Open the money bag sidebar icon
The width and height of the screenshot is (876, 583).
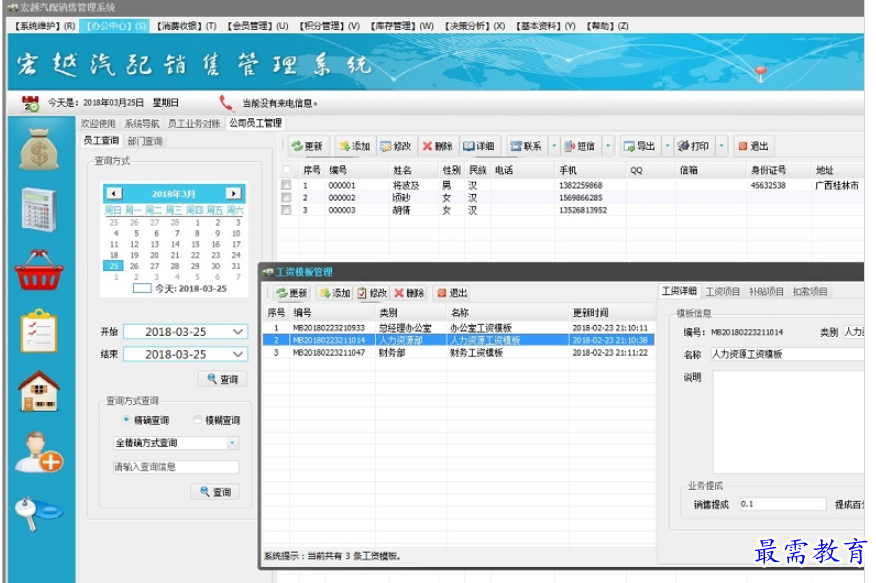pos(39,150)
